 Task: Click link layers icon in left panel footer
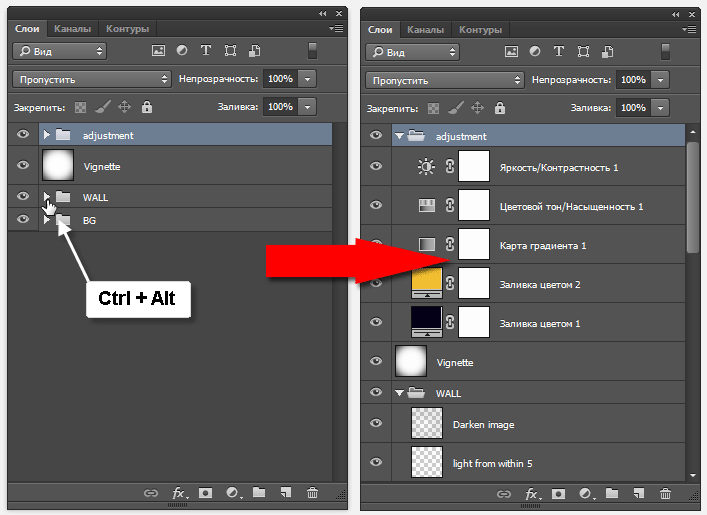[x=151, y=493]
